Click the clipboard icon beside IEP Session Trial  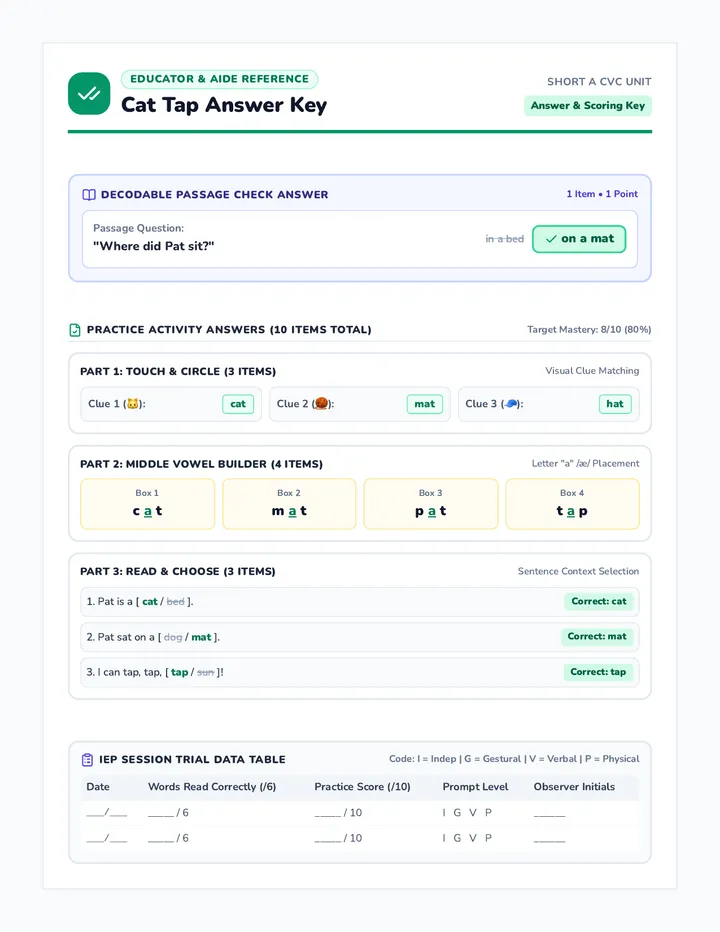87,760
